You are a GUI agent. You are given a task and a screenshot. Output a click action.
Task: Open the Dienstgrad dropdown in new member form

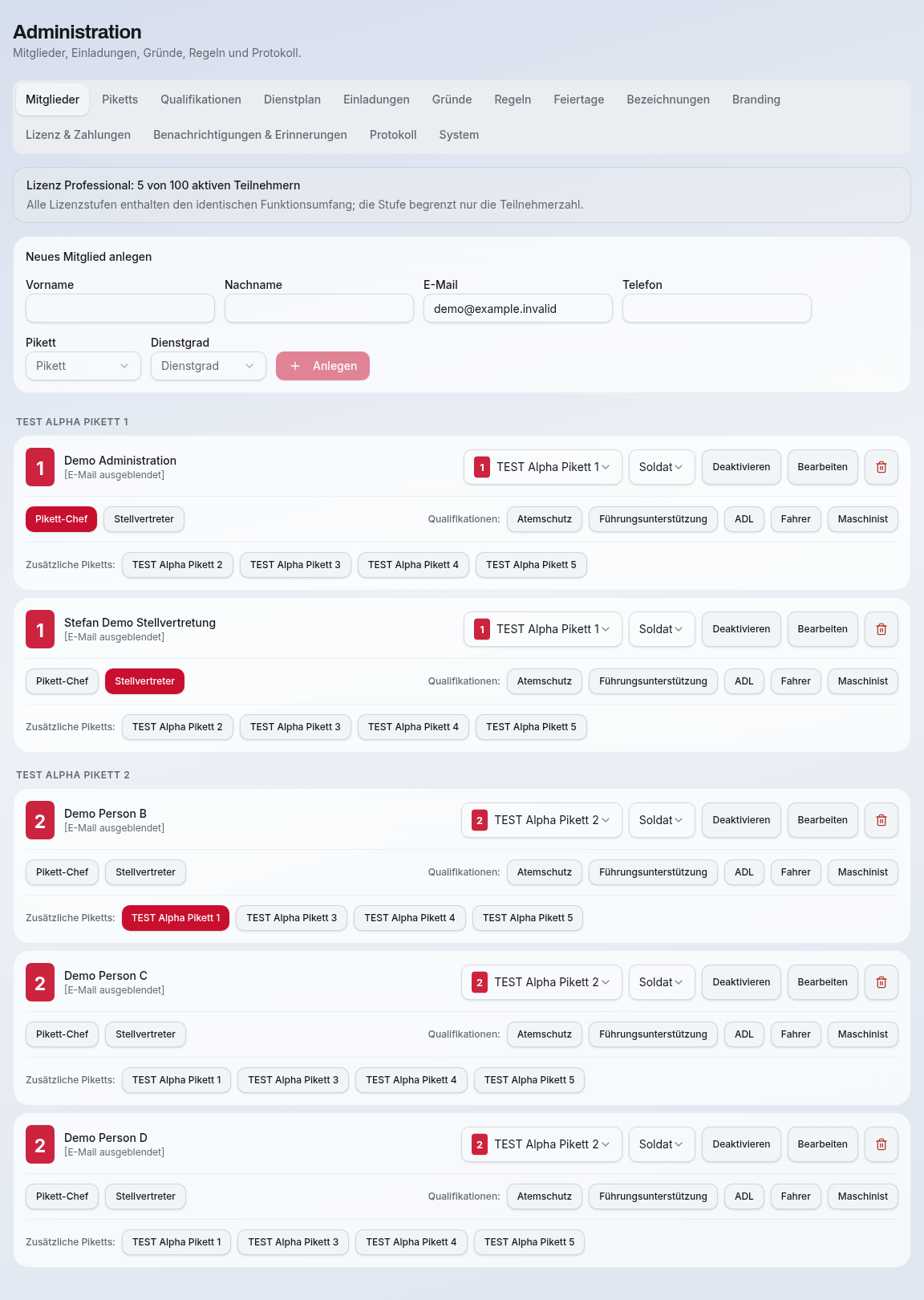[209, 366]
